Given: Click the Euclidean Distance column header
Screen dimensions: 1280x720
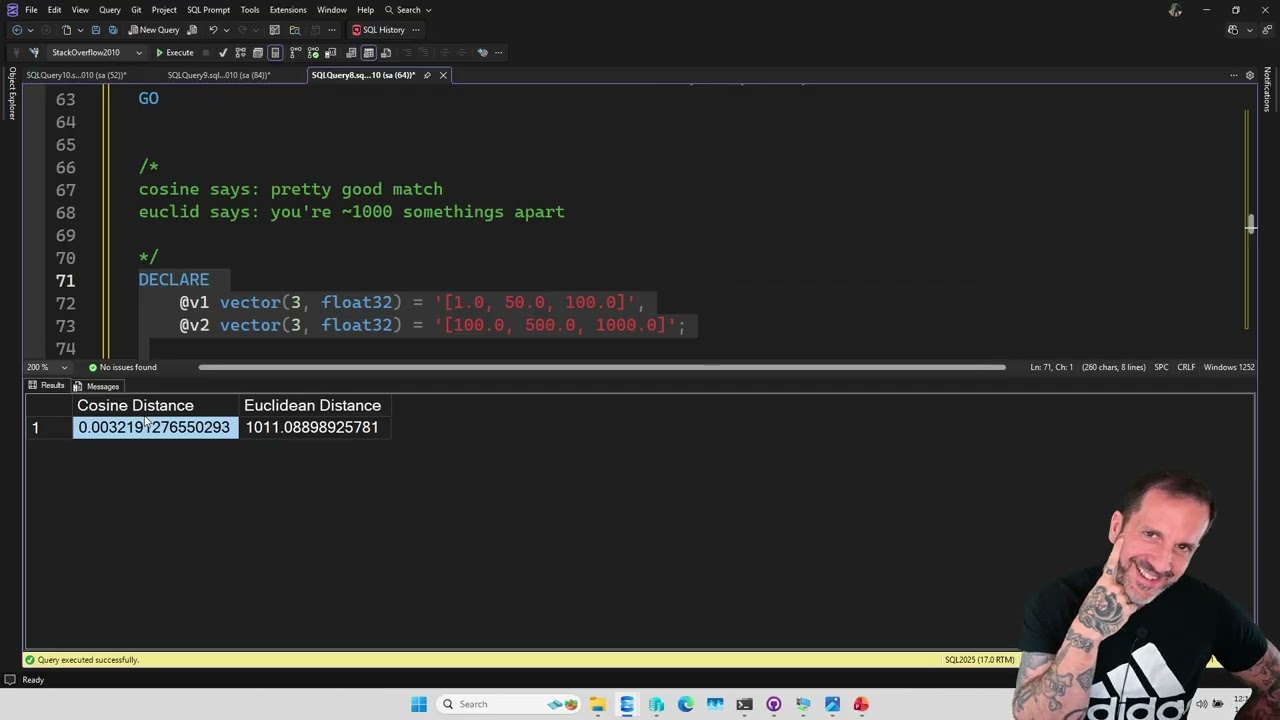Looking at the screenshot, I should coord(315,405).
